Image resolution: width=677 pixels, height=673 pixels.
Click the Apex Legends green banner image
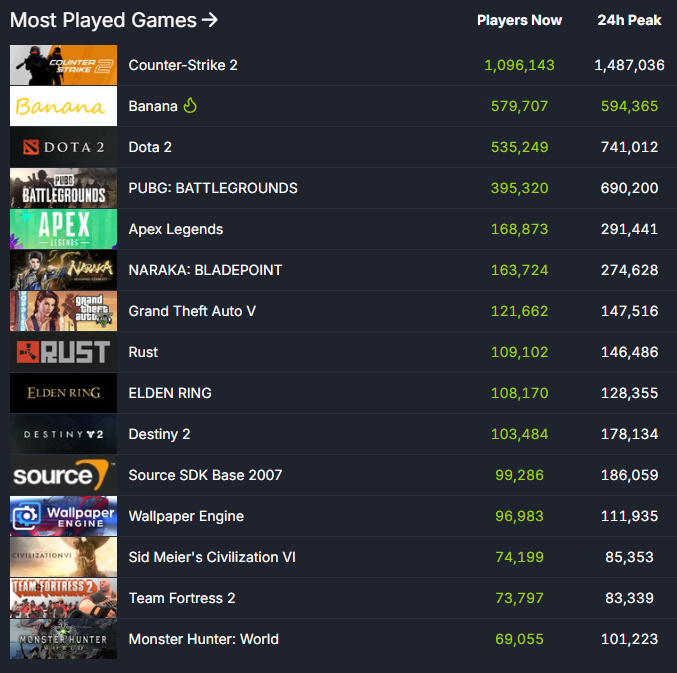[63, 229]
